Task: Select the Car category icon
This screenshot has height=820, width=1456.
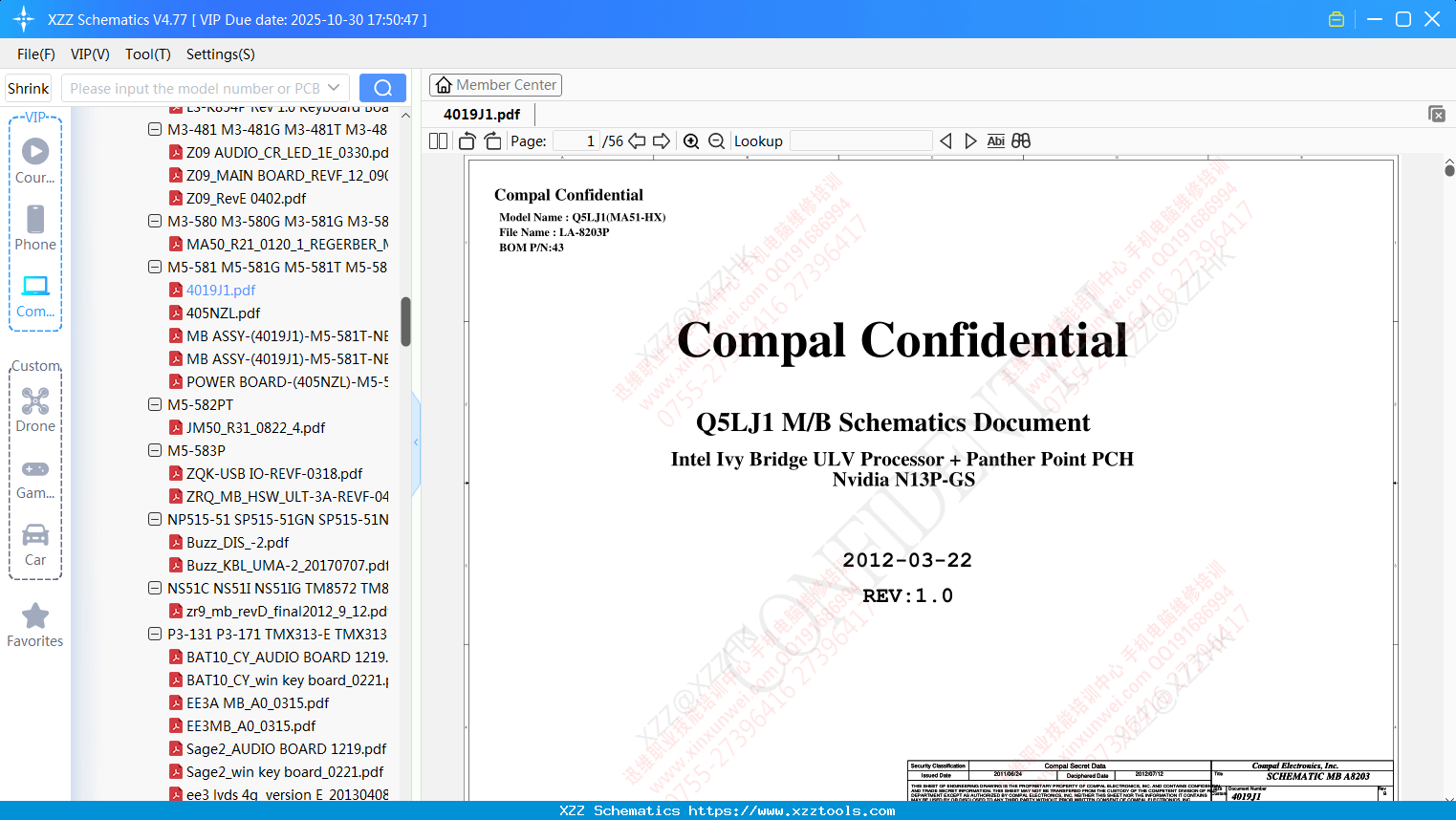Action: 35,545
